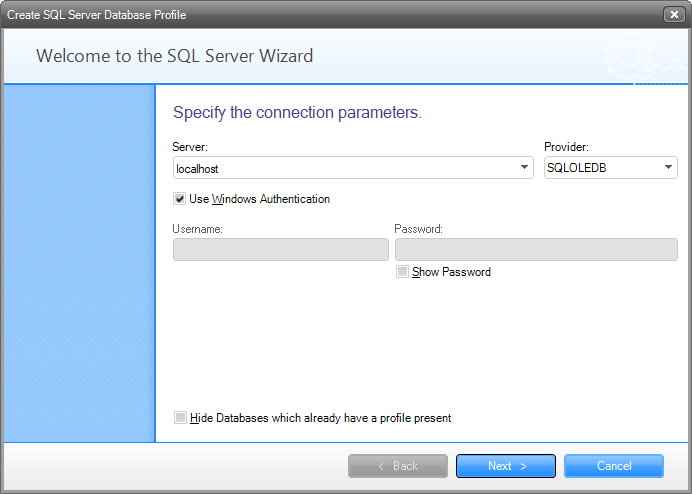Click the dialog title bar text
692x494 pixels.
(97, 15)
